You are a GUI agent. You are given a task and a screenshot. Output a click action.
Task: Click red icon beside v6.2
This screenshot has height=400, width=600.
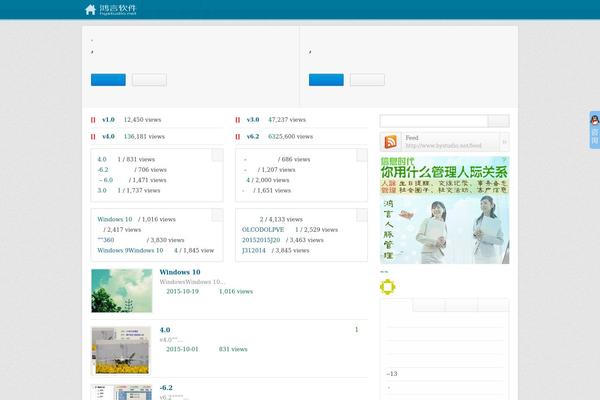pyautogui.click(x=238, y=137)
